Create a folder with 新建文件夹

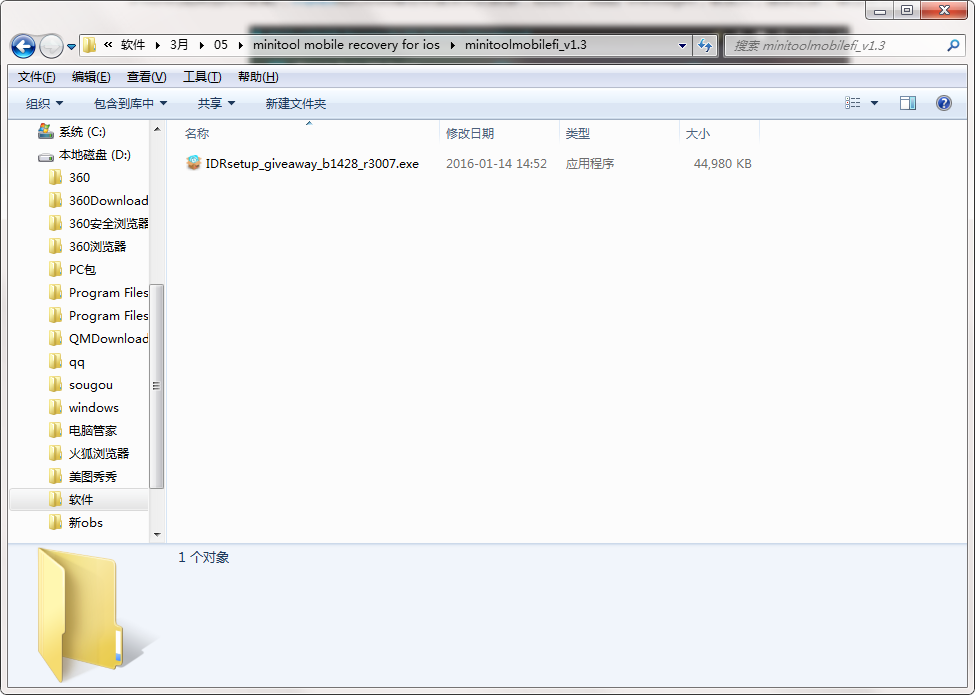pos(295,103)
